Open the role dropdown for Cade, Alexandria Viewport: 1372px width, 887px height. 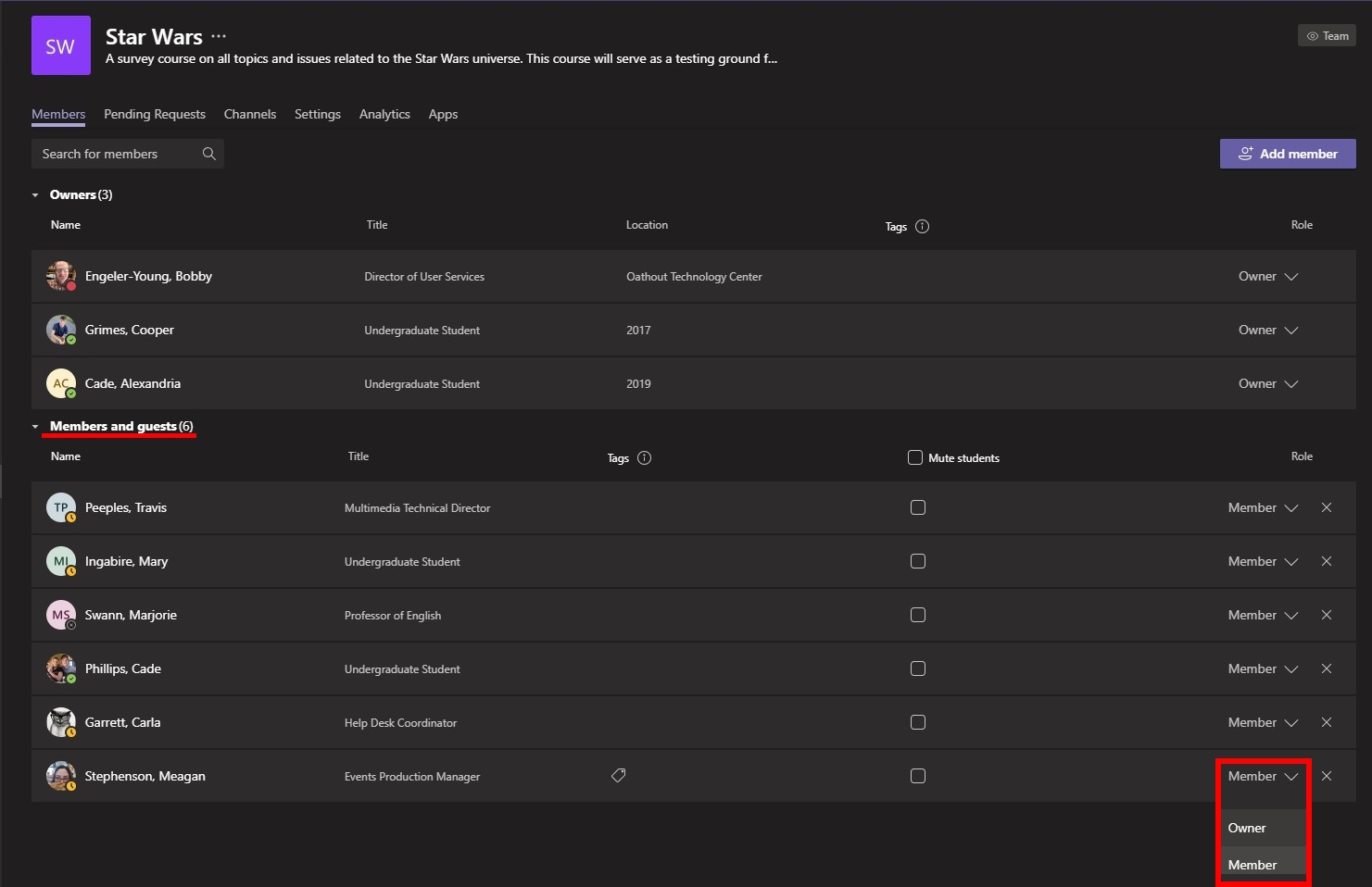click(1268, 383)
